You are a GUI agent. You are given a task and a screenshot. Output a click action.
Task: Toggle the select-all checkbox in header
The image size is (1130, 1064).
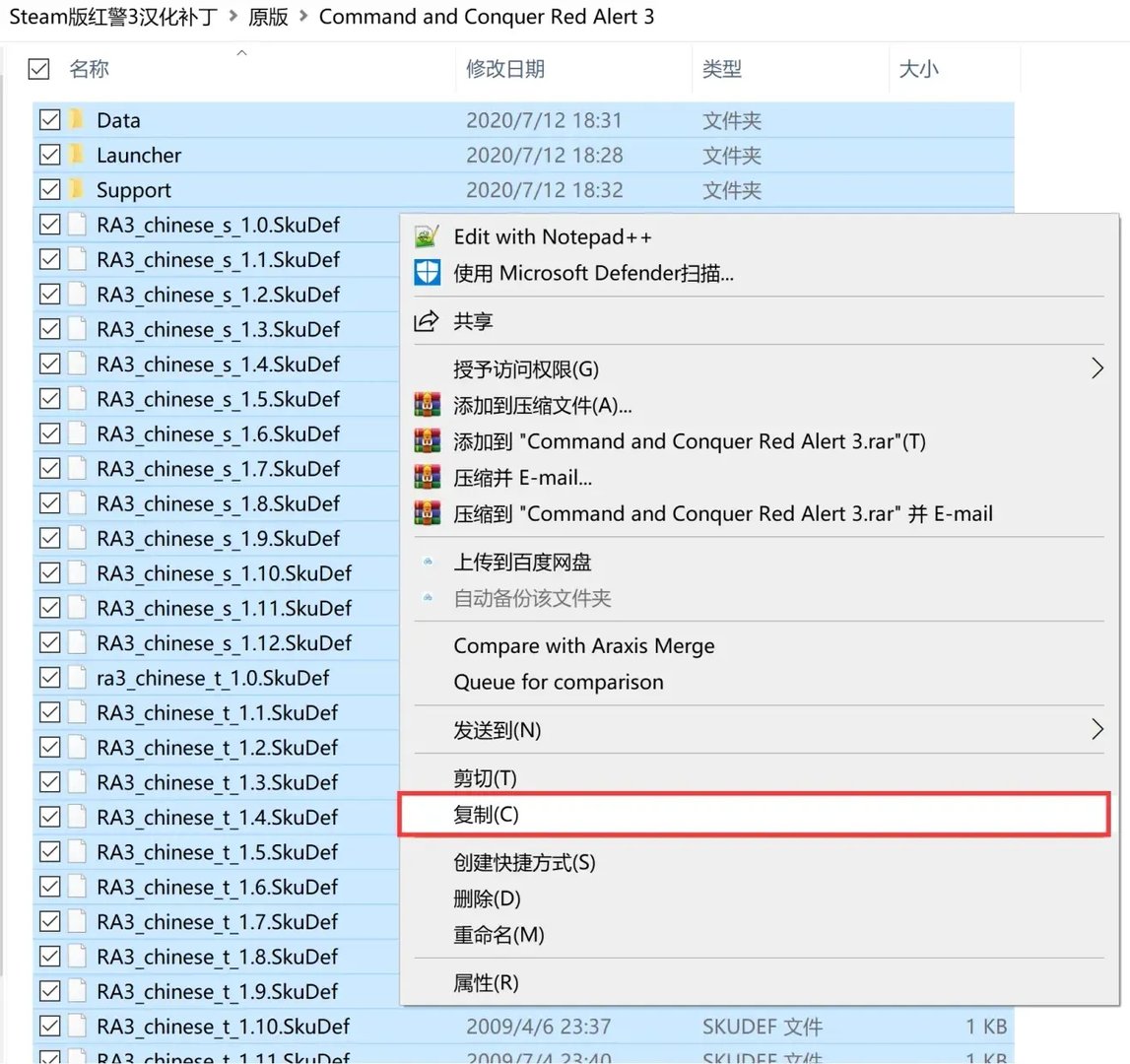click(x=39, y=69)
